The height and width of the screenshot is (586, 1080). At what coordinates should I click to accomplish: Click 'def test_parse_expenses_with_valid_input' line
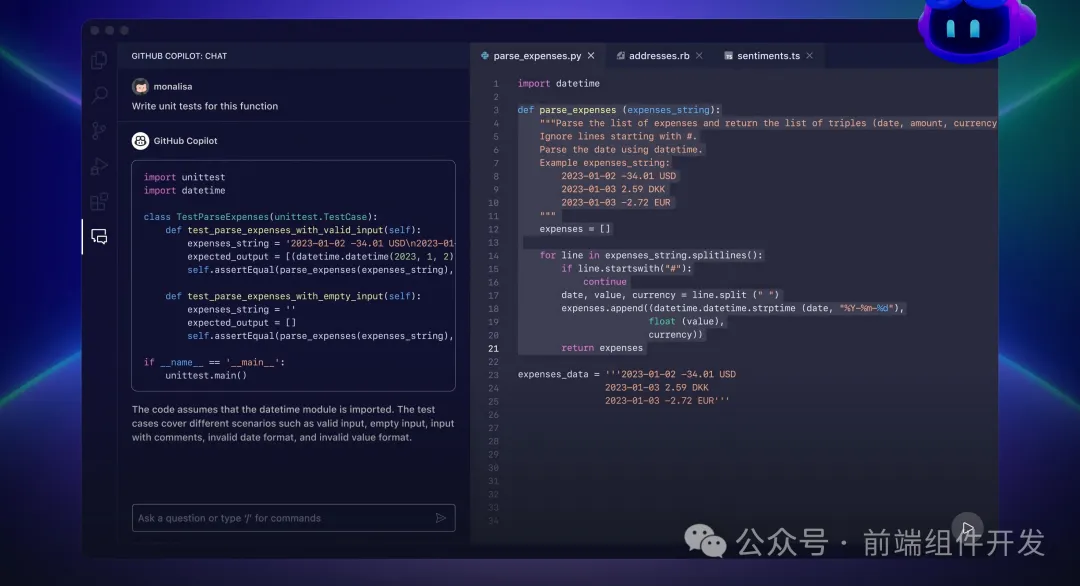(293, 230)
